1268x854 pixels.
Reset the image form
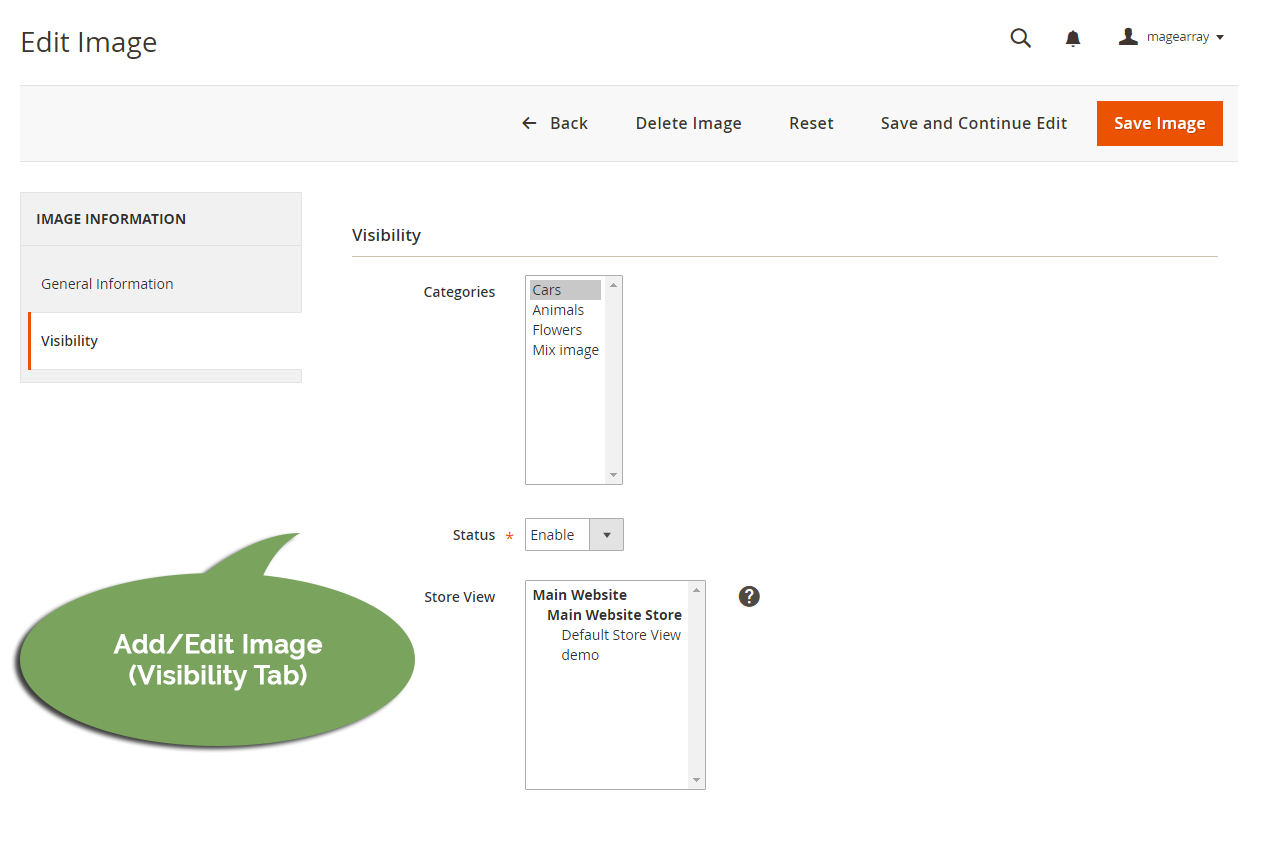811,122
